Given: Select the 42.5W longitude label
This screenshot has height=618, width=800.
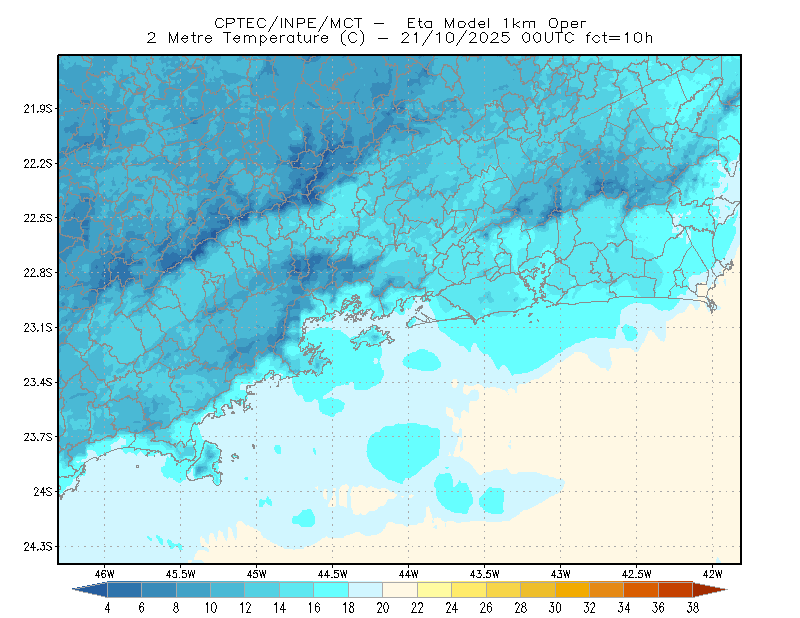Looking at the screenshot, I should 637,574.
